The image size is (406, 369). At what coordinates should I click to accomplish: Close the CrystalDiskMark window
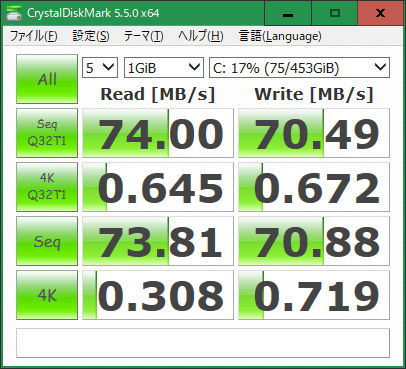(380, 13)
